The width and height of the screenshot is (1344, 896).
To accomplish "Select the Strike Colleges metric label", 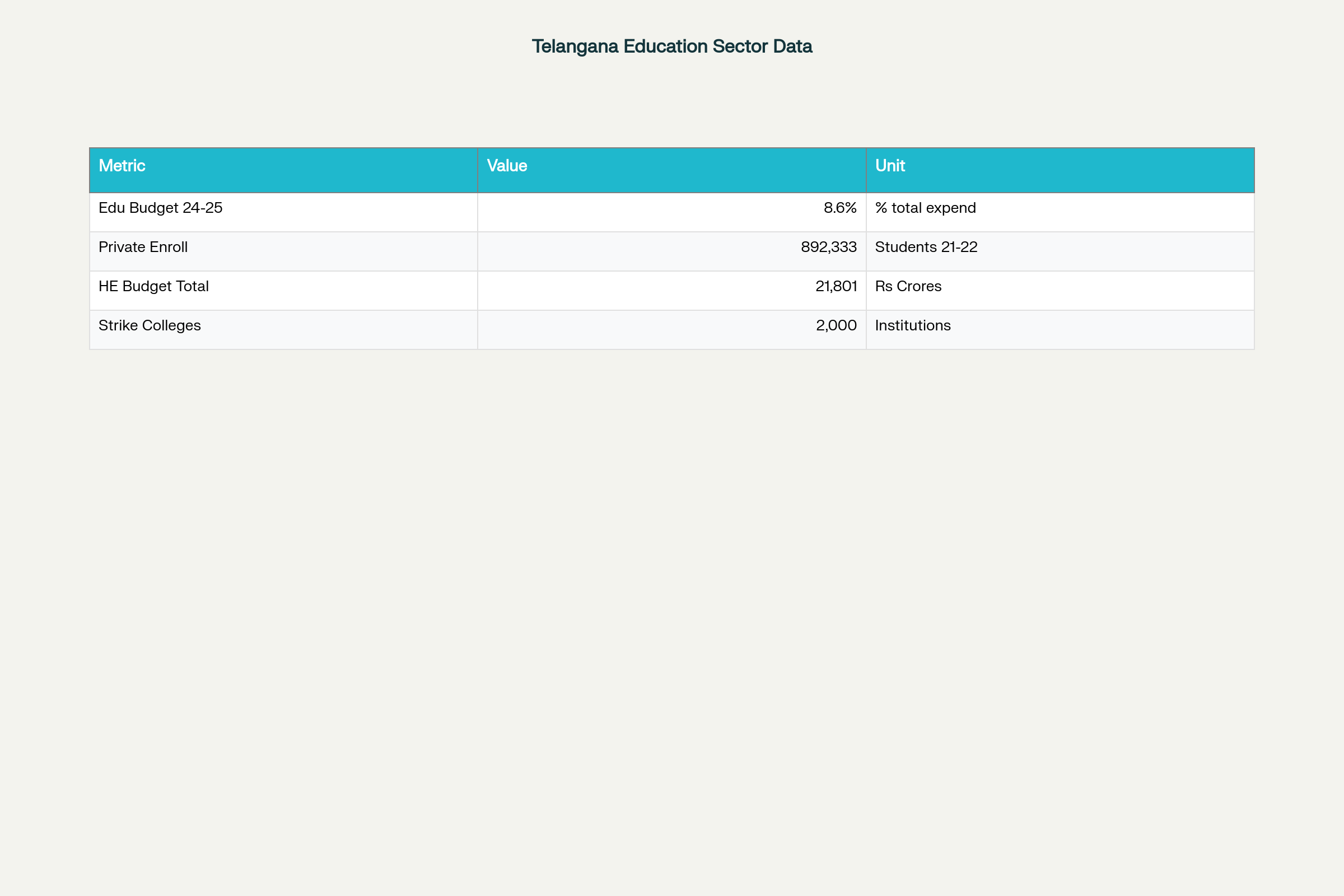I will coord(150,325).
